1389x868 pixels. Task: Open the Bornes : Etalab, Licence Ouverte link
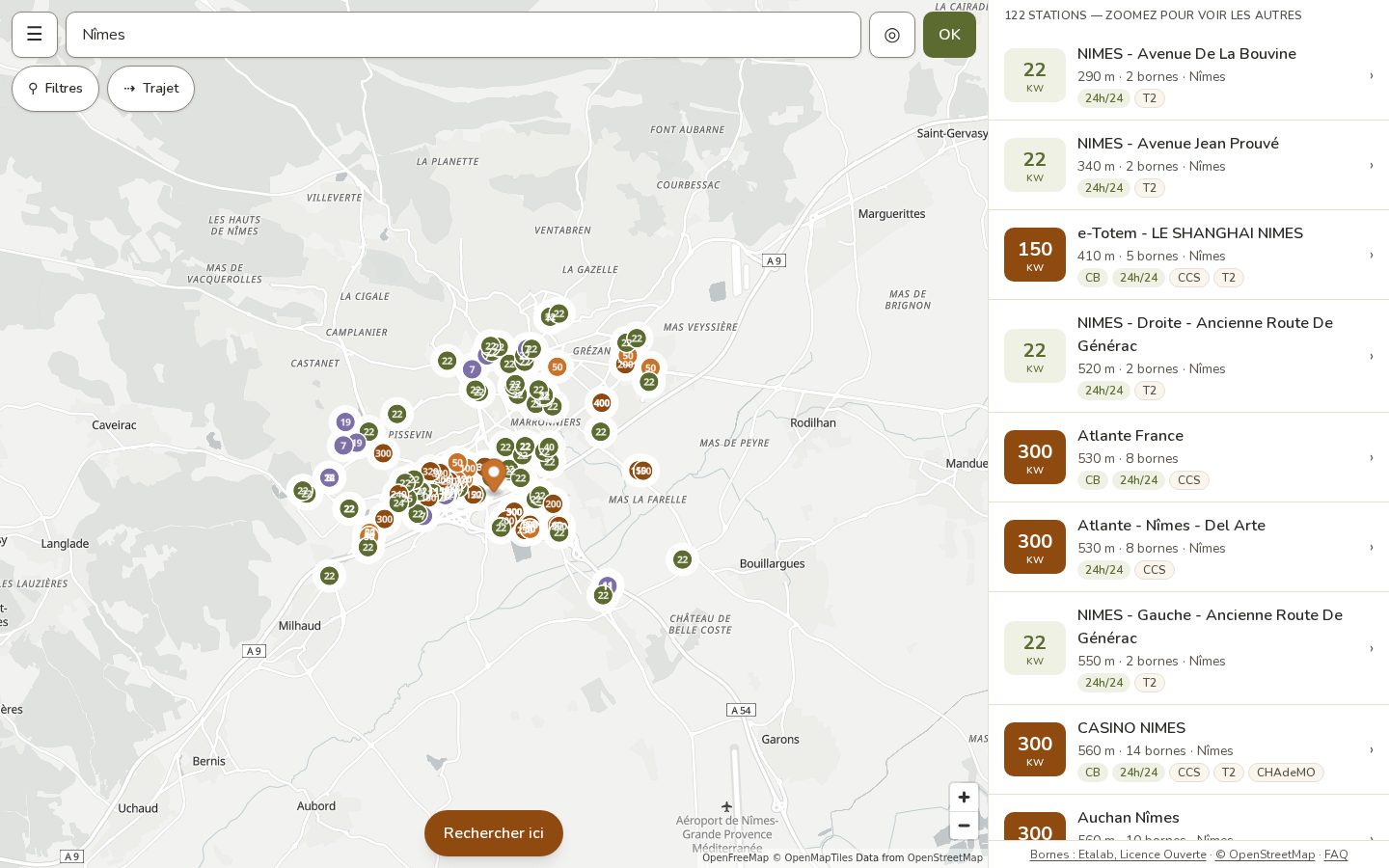(x=1118, y=854)
